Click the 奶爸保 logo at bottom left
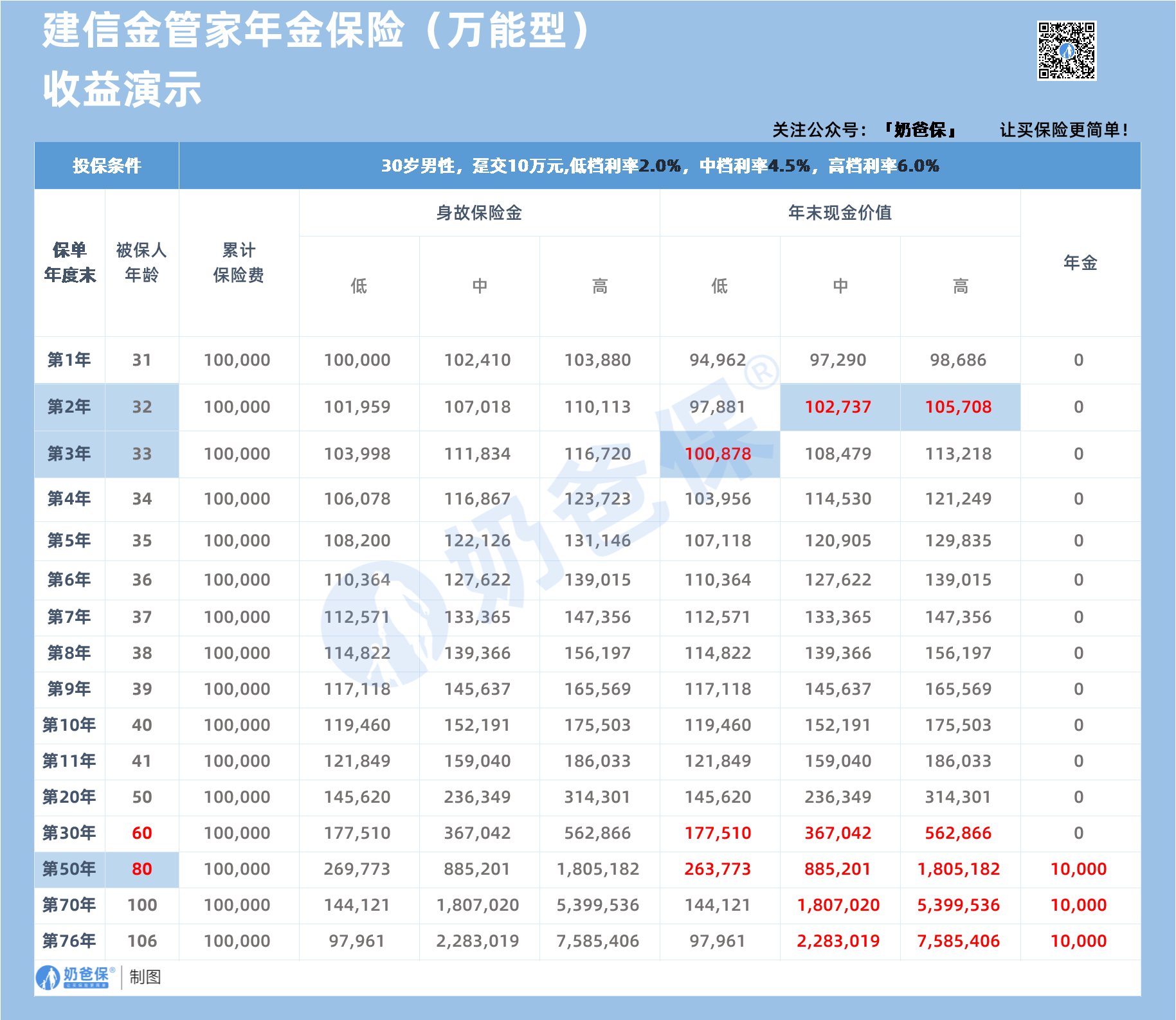Viewport: 1176px width, 1020px height. coord(76,977)
